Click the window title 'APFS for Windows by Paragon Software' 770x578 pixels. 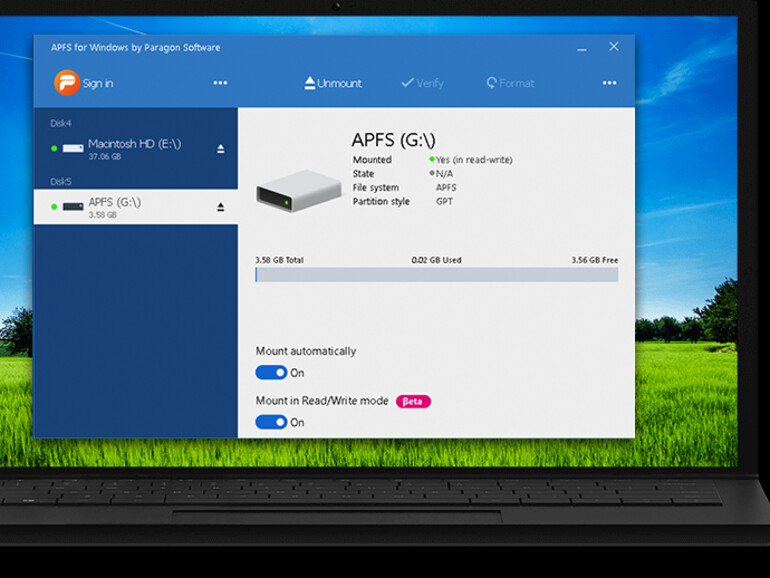coord(136,48)
